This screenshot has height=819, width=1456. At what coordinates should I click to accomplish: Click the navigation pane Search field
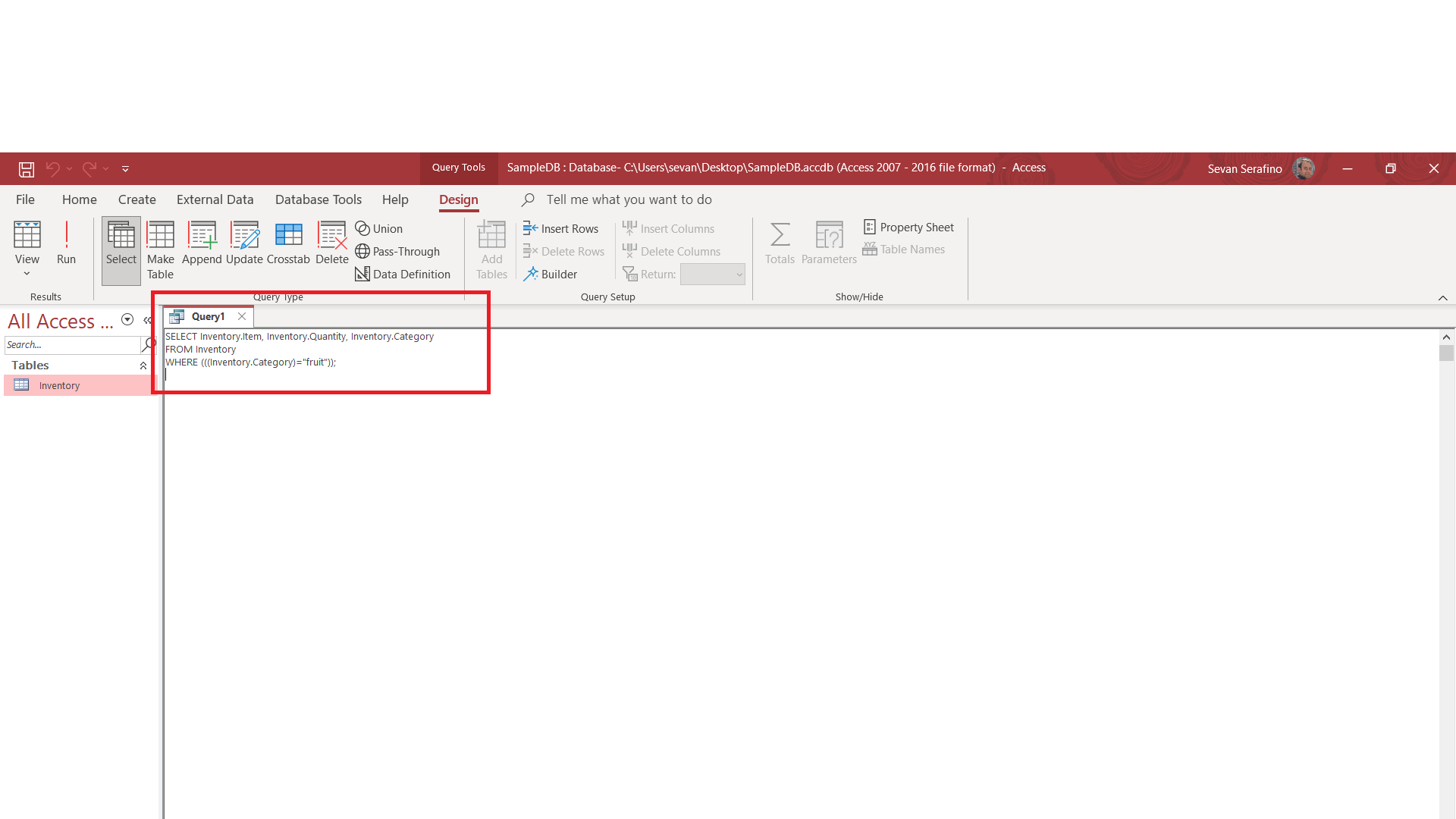click(73, 345)
